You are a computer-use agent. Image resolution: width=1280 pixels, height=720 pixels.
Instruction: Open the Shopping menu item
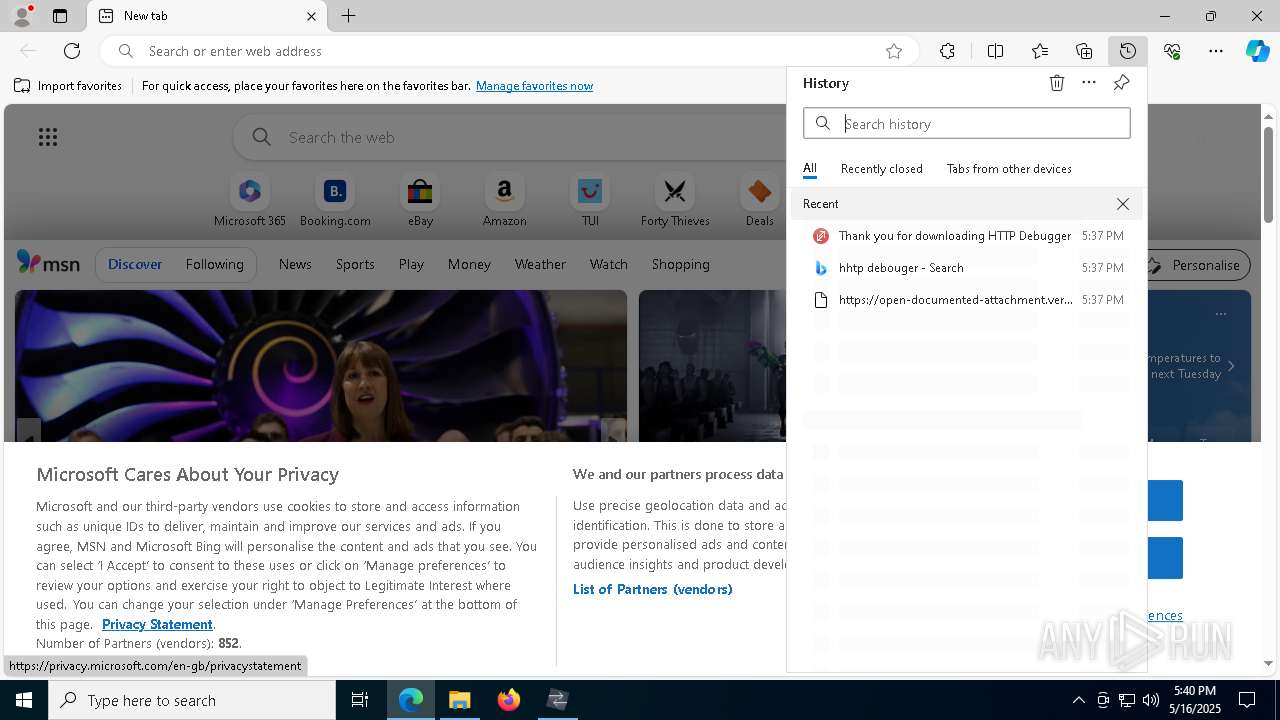coord(680,264)
